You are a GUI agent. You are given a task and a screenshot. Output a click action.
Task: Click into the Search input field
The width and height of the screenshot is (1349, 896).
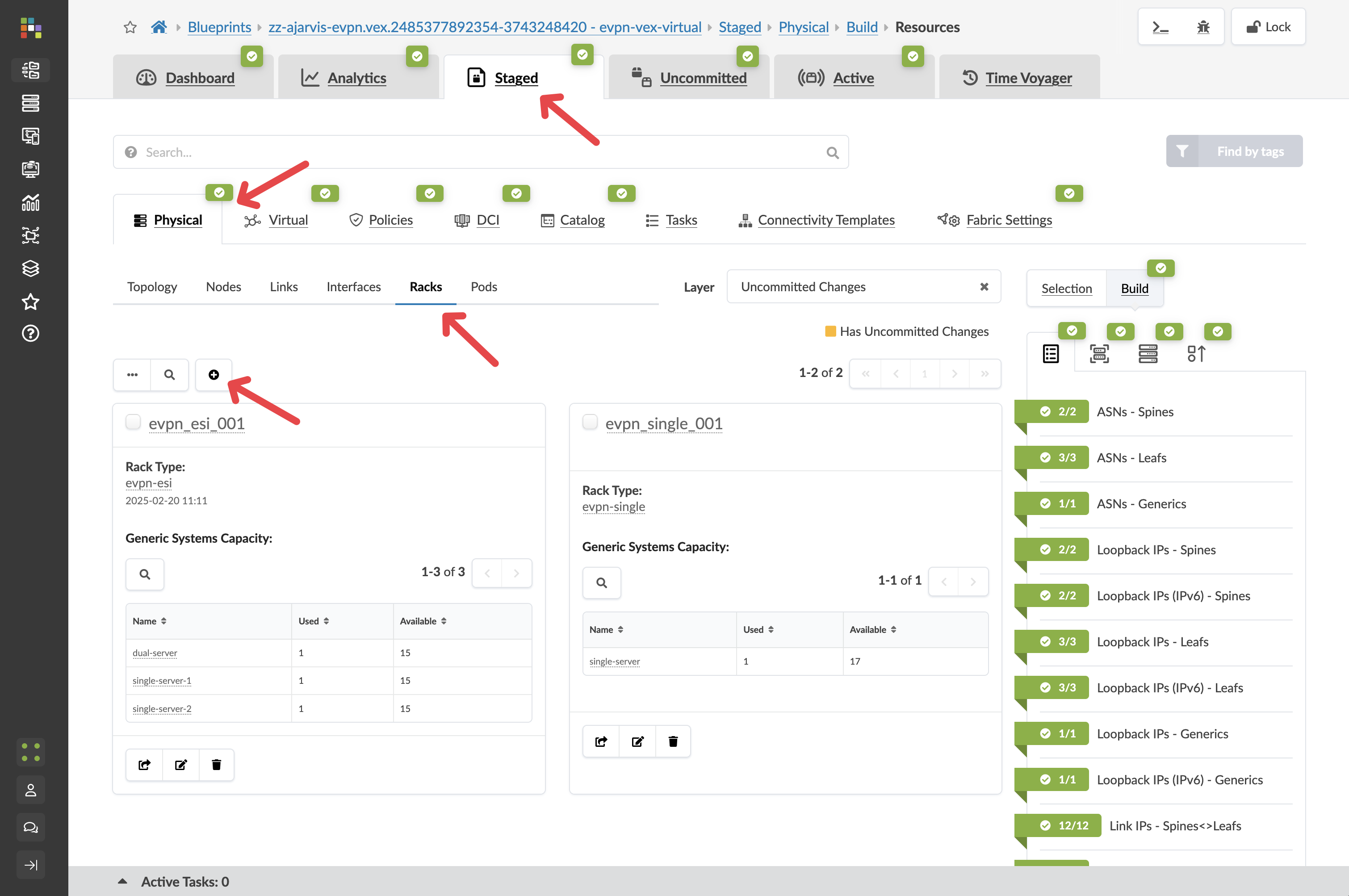point(480,152)
